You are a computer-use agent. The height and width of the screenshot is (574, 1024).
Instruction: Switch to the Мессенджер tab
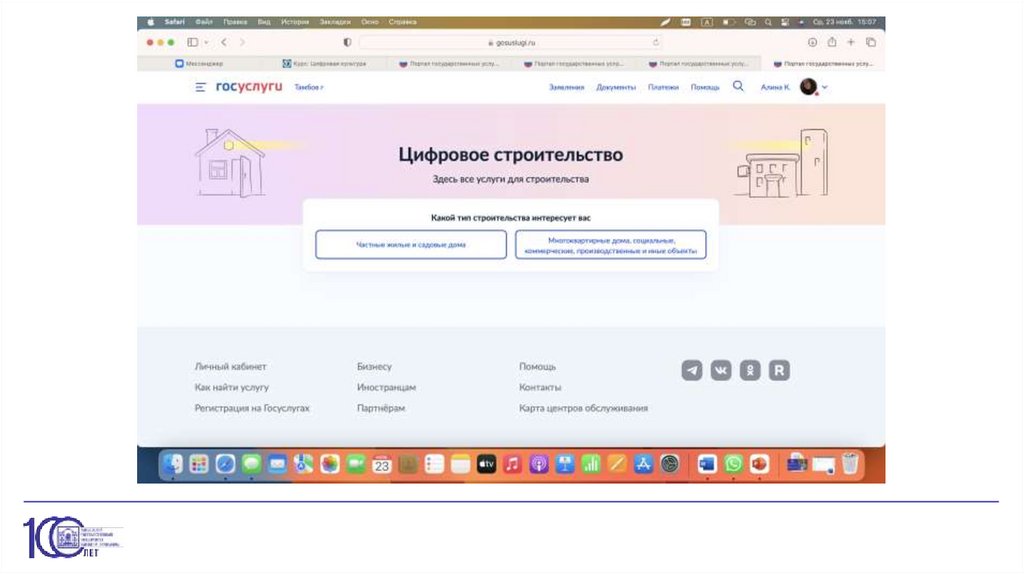(199, 63)
